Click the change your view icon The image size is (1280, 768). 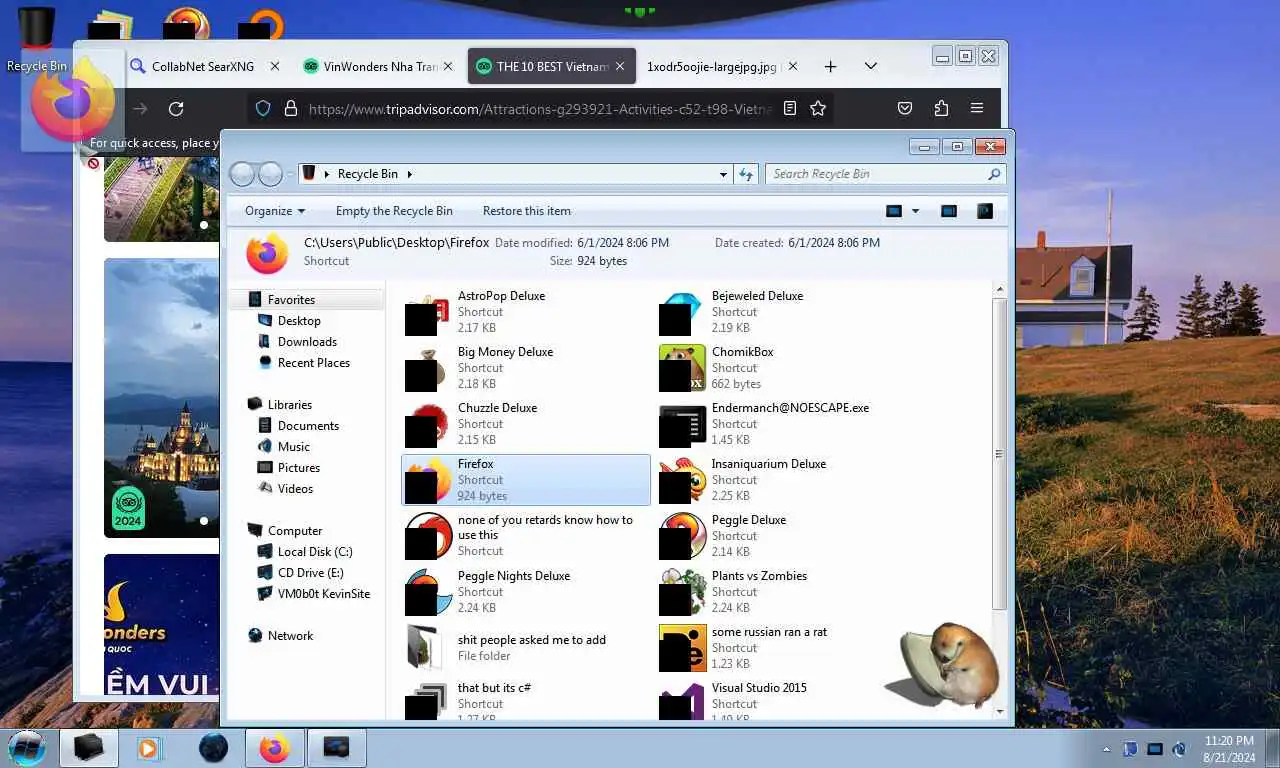click(x=894, y=211)
